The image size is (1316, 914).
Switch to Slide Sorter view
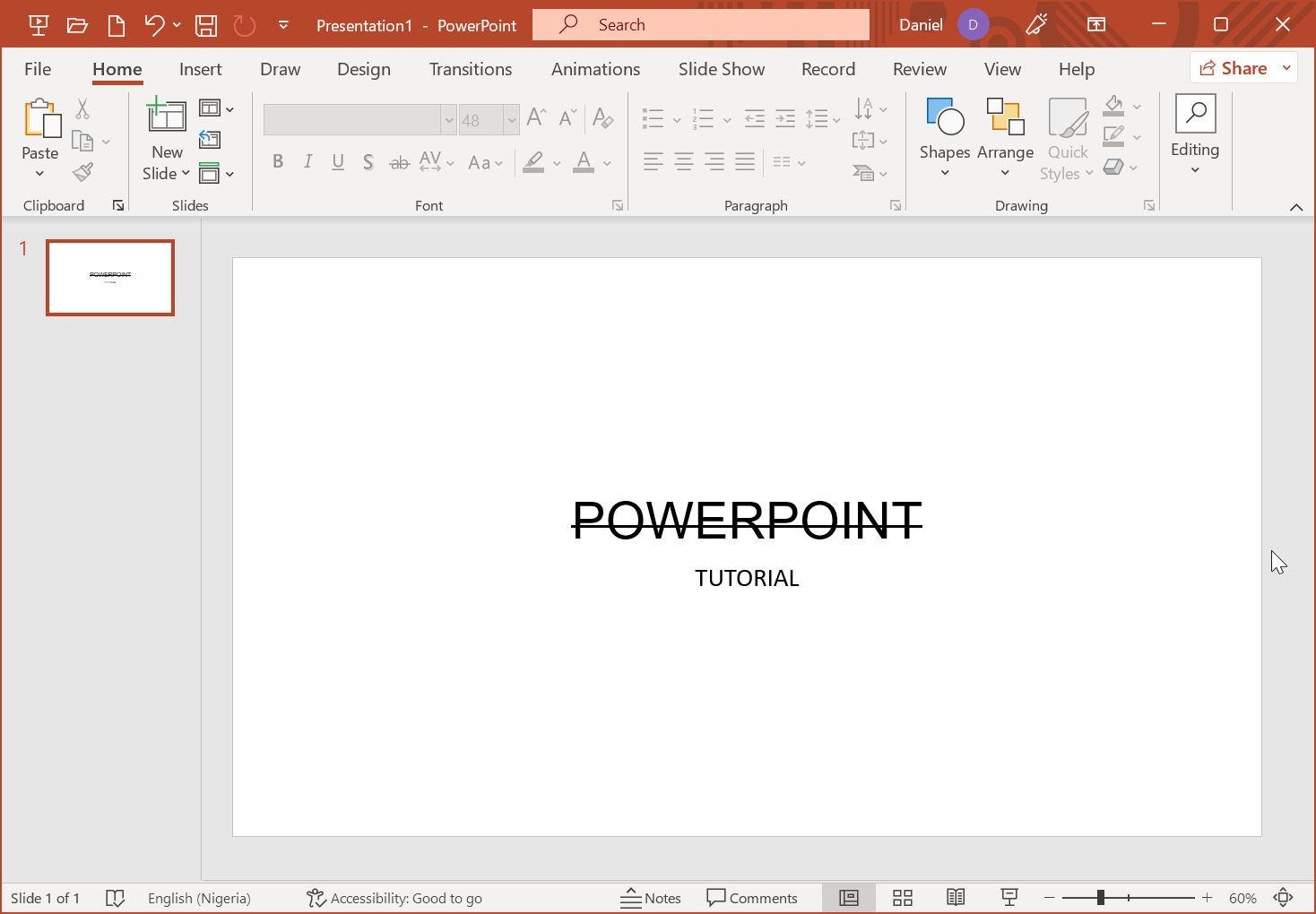point(903,898)
